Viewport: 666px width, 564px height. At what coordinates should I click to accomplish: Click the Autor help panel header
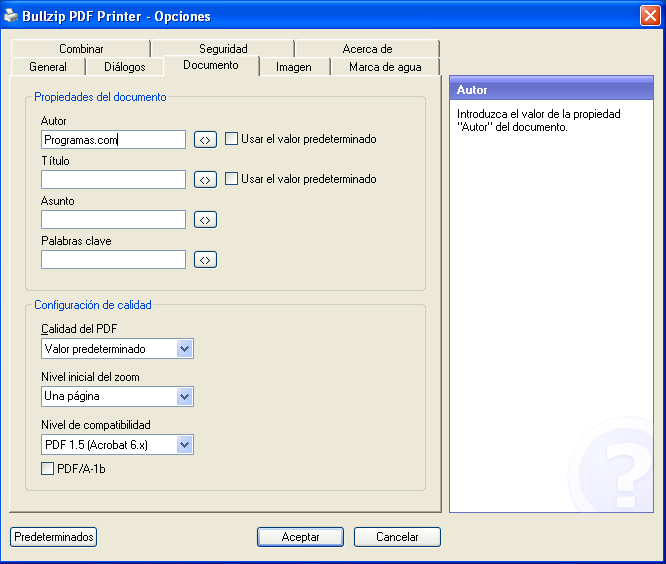551,89
